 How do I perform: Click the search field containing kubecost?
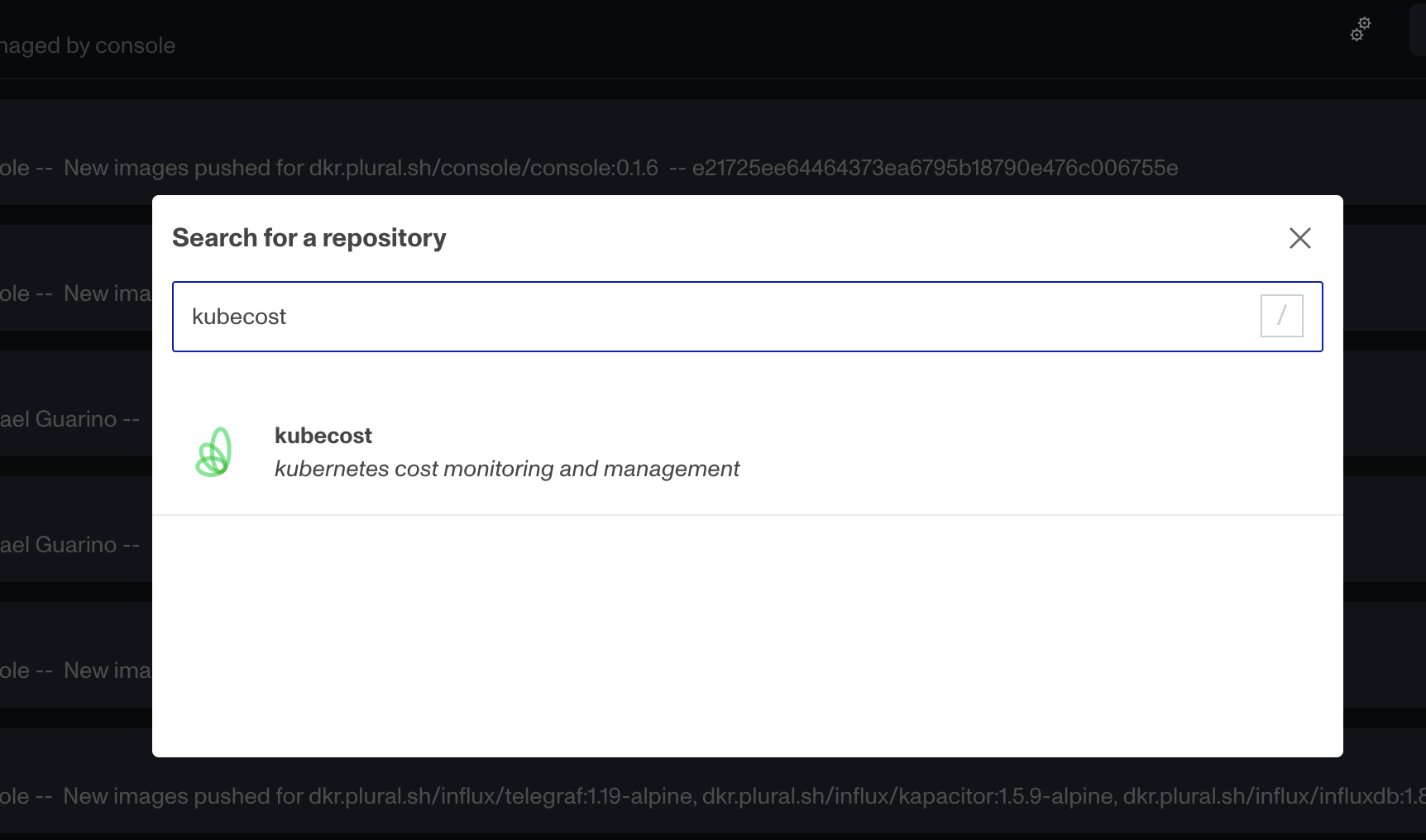pyautogui.click(x=711, y=317)
